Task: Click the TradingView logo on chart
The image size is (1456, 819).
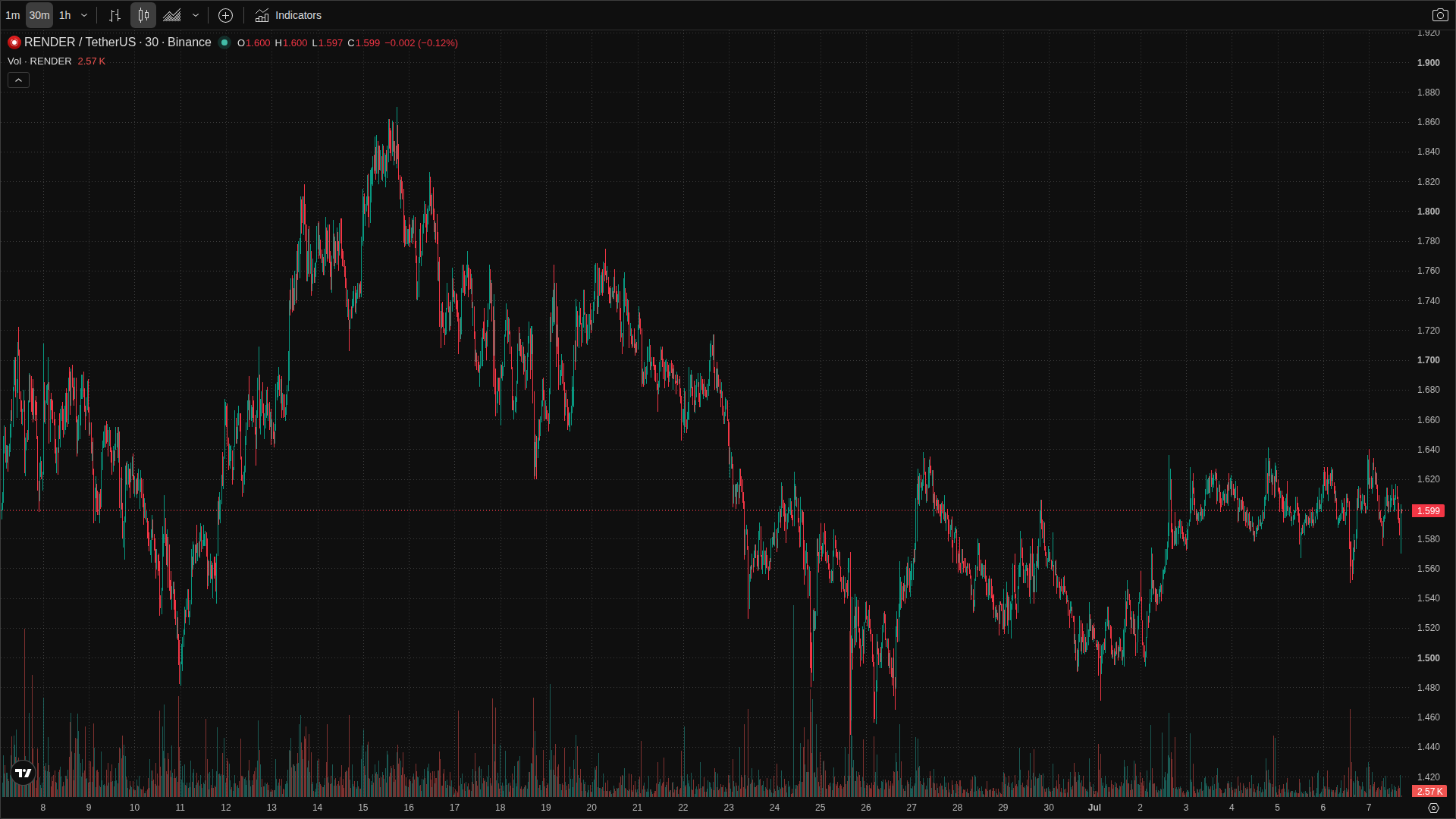Action: point(24,773)
